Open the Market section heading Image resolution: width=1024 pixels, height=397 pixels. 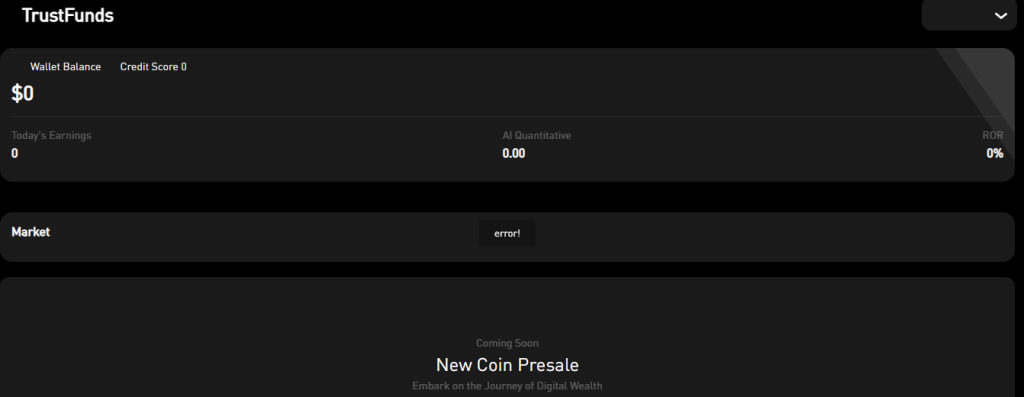[x=31, y=232]
